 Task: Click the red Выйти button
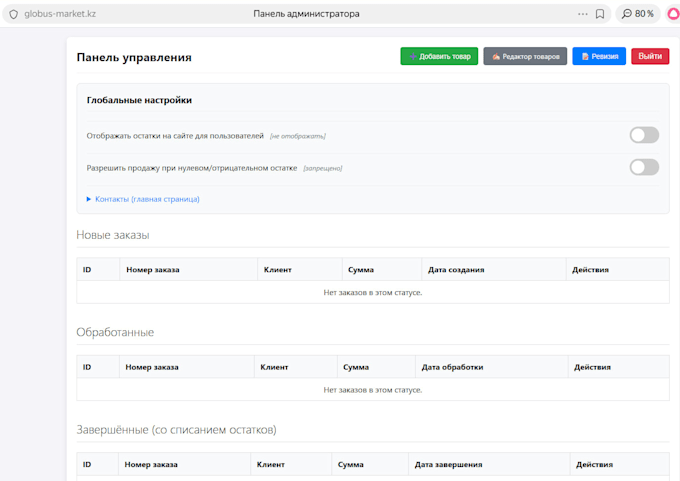coord(650,56)
